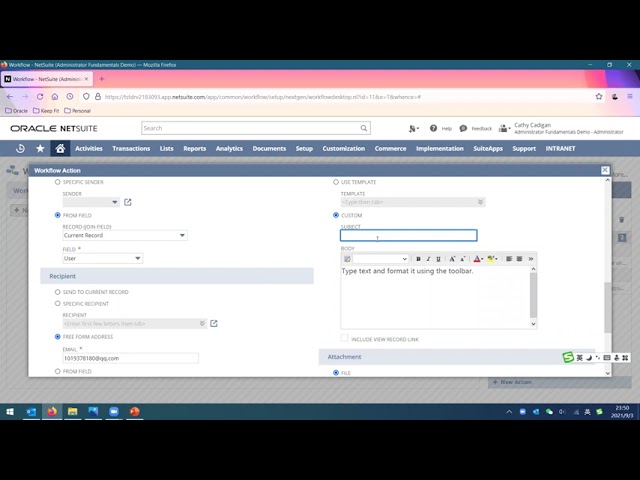640x480 pixels.
Task: Open the Activities menu
Action: (89, 149)
